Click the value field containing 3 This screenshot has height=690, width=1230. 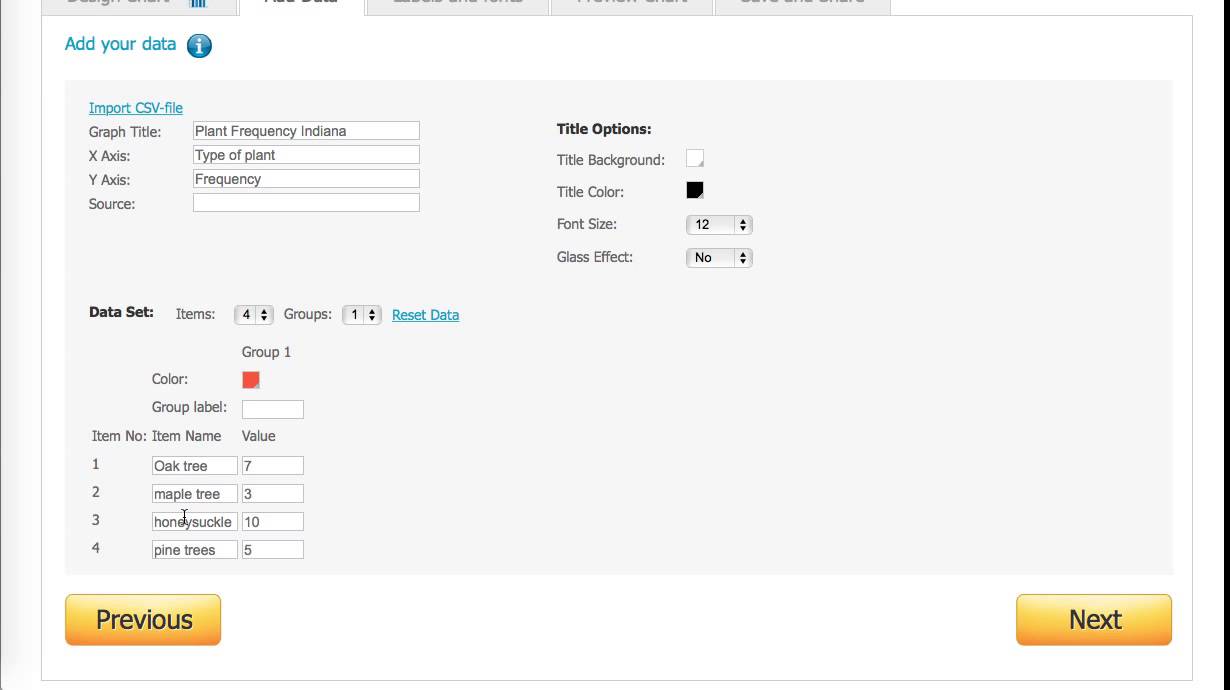(273, 494)
